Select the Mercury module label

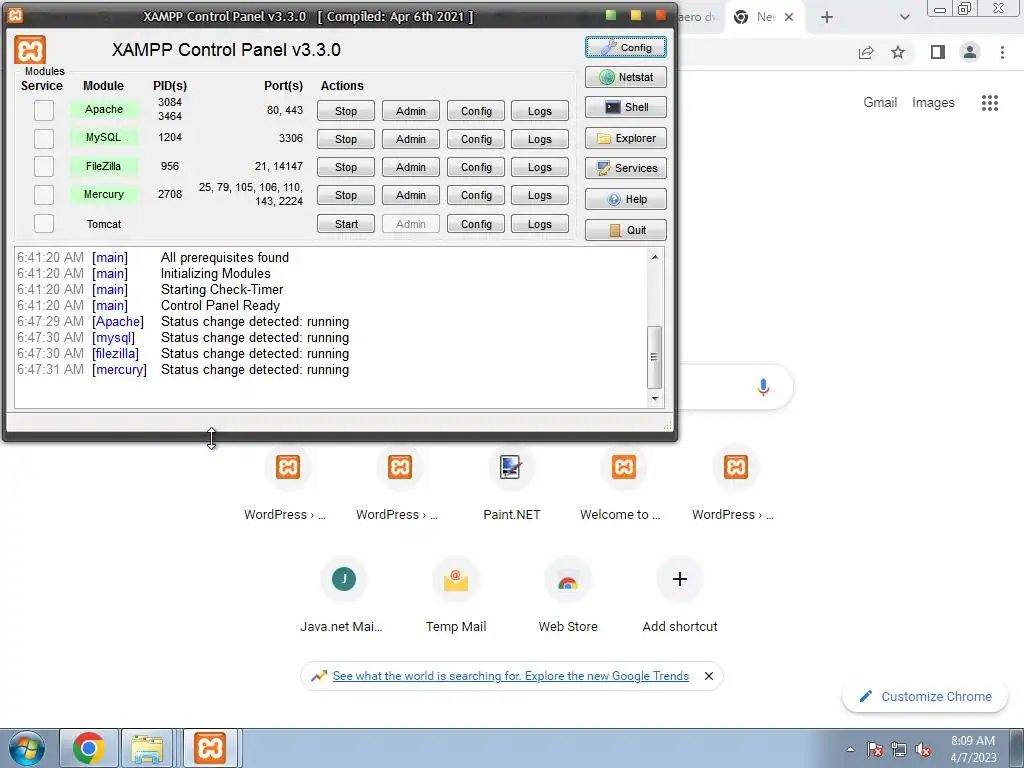pyautogui.click(x=104, y=194)
